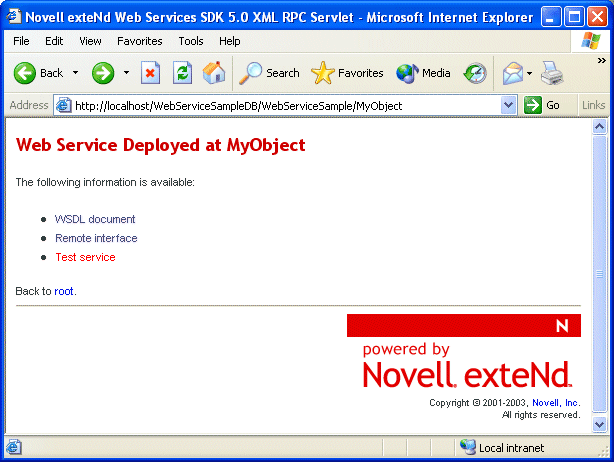Click the page icon in the Address bar
Viewport: 614px width, 462px height.
[63, 105]
